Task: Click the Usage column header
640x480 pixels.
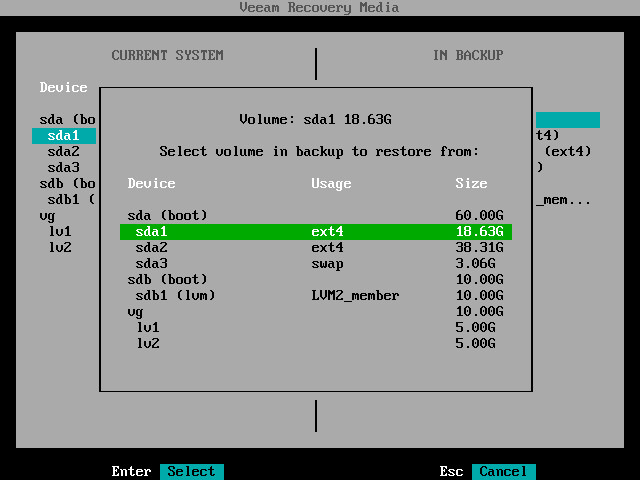Action: coord(331,184)
